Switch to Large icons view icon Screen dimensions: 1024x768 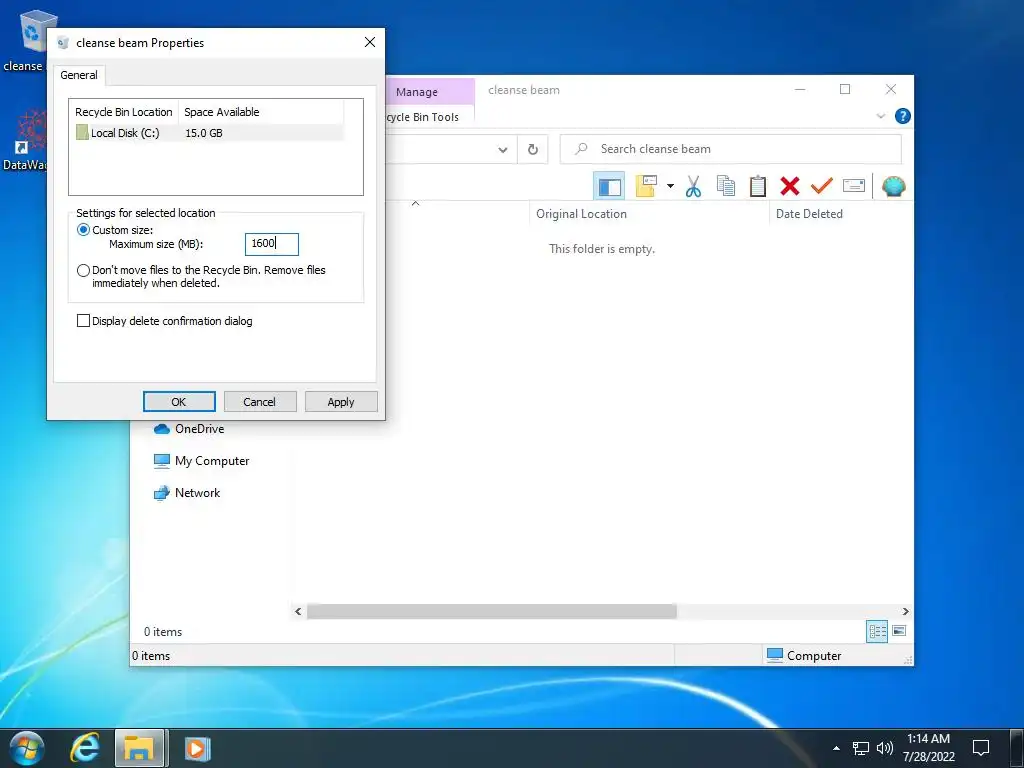899,631
